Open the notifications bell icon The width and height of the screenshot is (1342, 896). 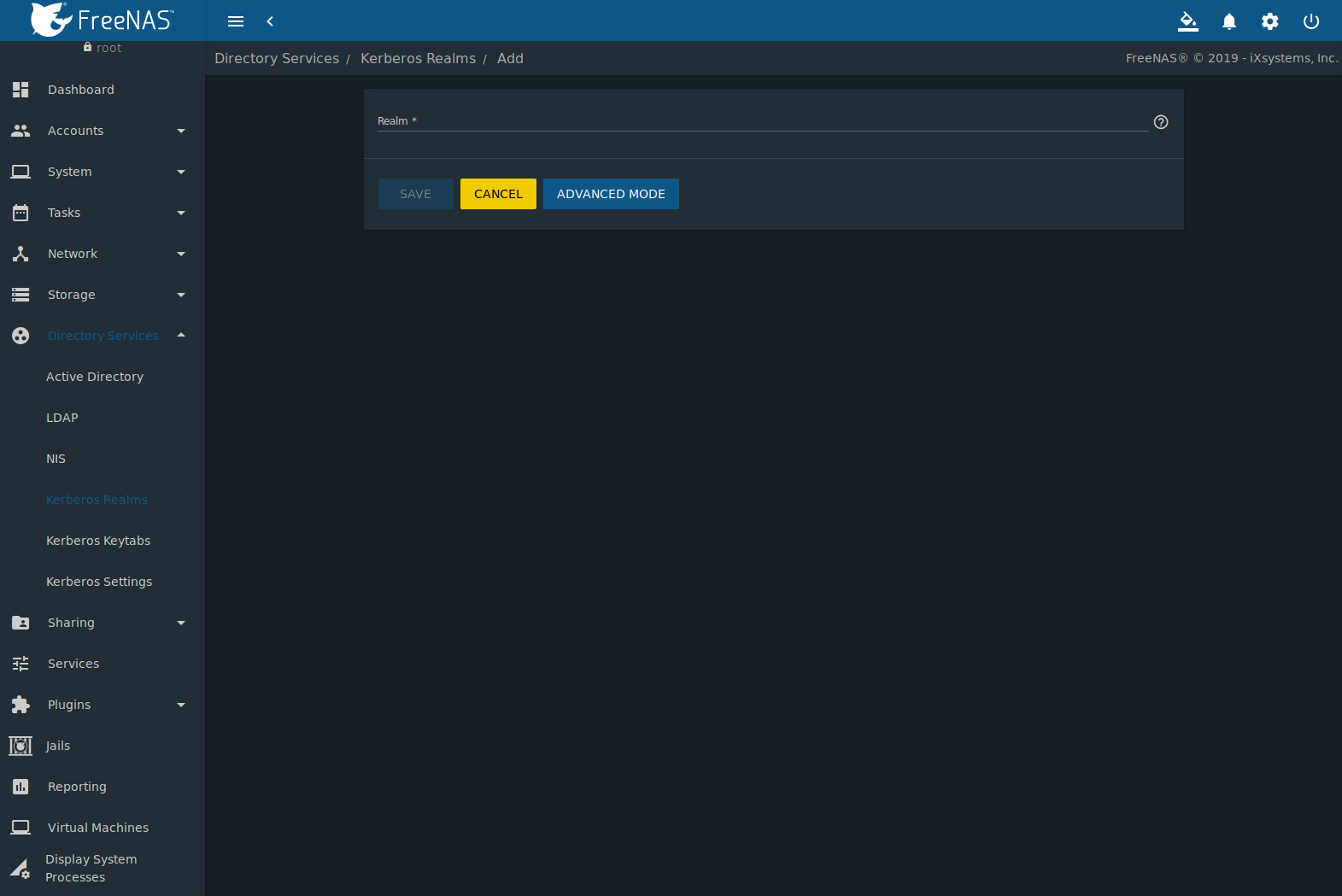tap(1229, 21)
